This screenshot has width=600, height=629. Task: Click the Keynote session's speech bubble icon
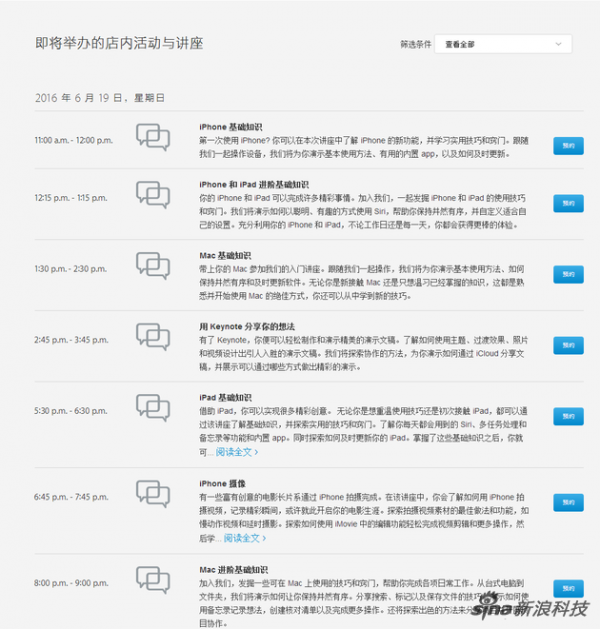(x=152, y=337)
